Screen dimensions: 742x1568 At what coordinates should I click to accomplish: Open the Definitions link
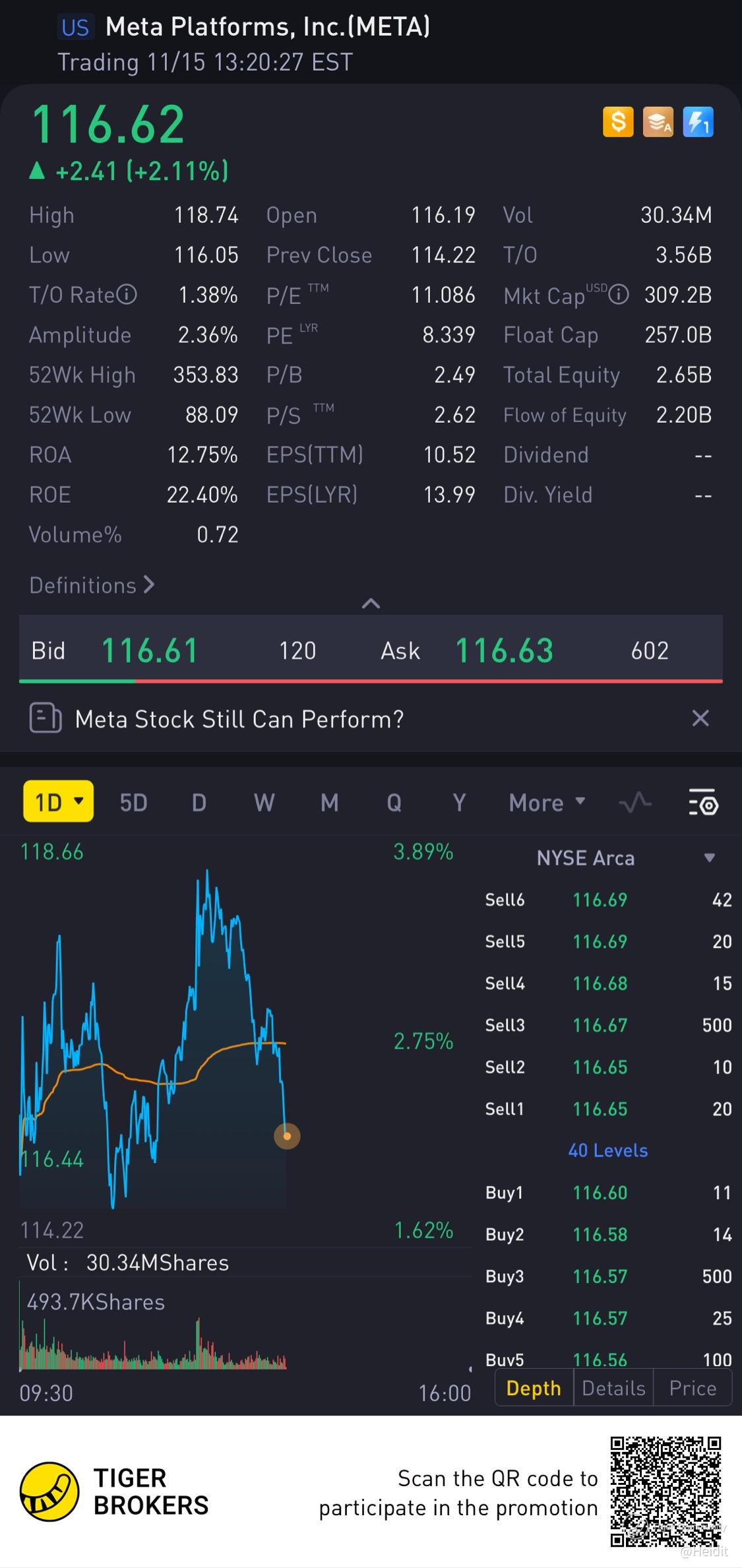coord(92,585)
